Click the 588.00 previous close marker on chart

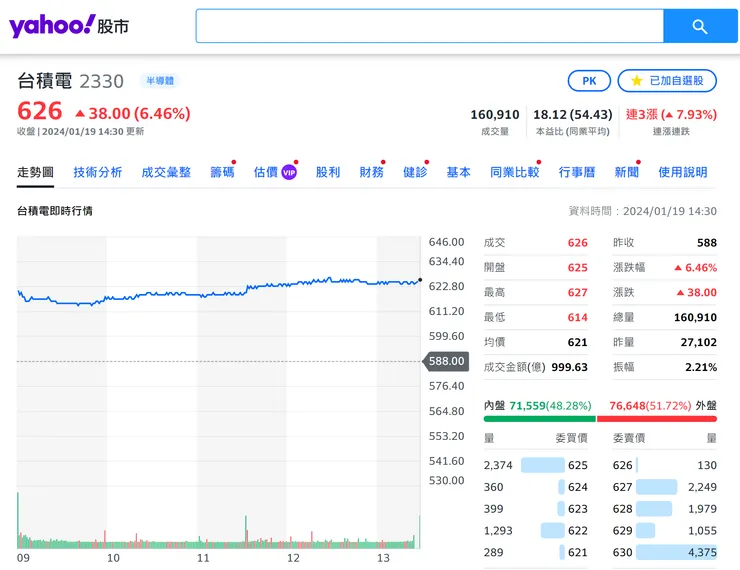[446, 361]
